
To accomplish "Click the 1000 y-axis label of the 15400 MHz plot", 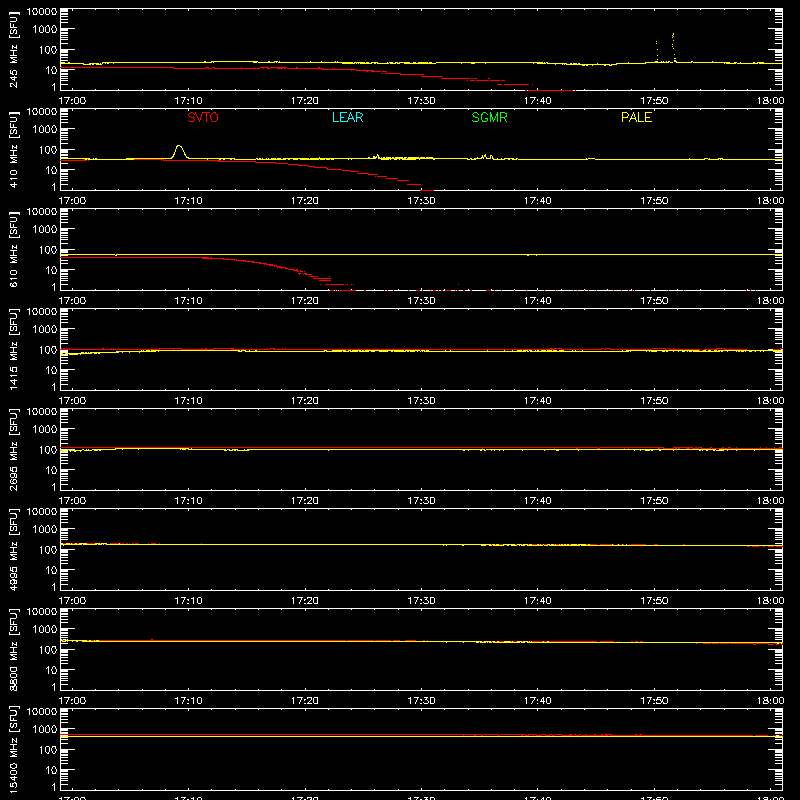I will tap(44, 730).
